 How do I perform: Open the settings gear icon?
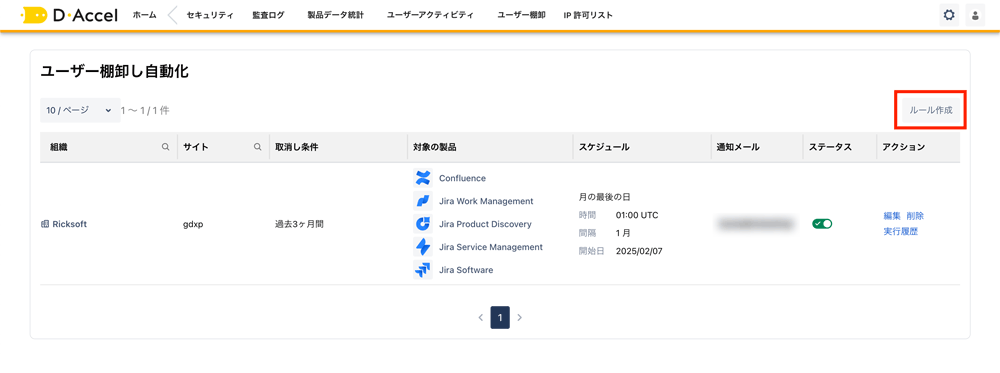pos(949,15)
